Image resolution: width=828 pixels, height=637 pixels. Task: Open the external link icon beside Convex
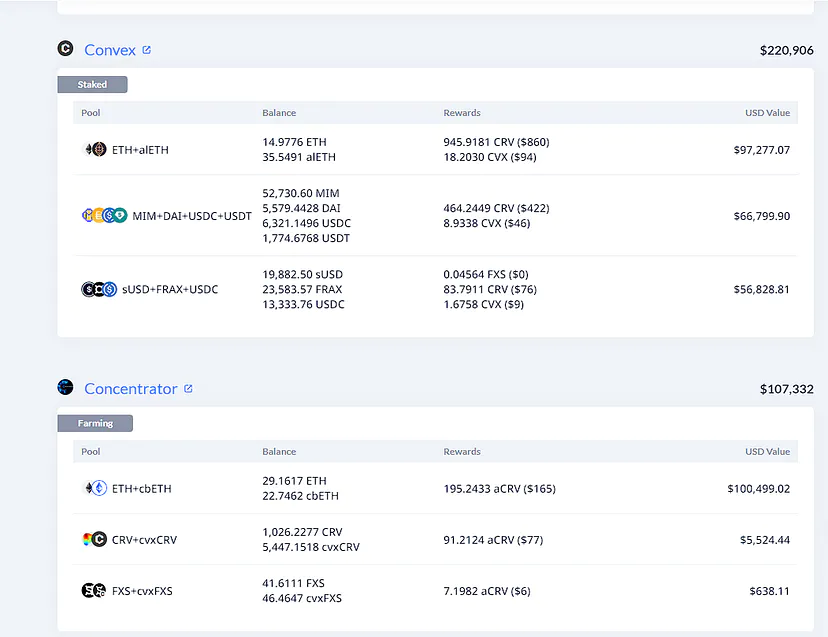(147, 50)
